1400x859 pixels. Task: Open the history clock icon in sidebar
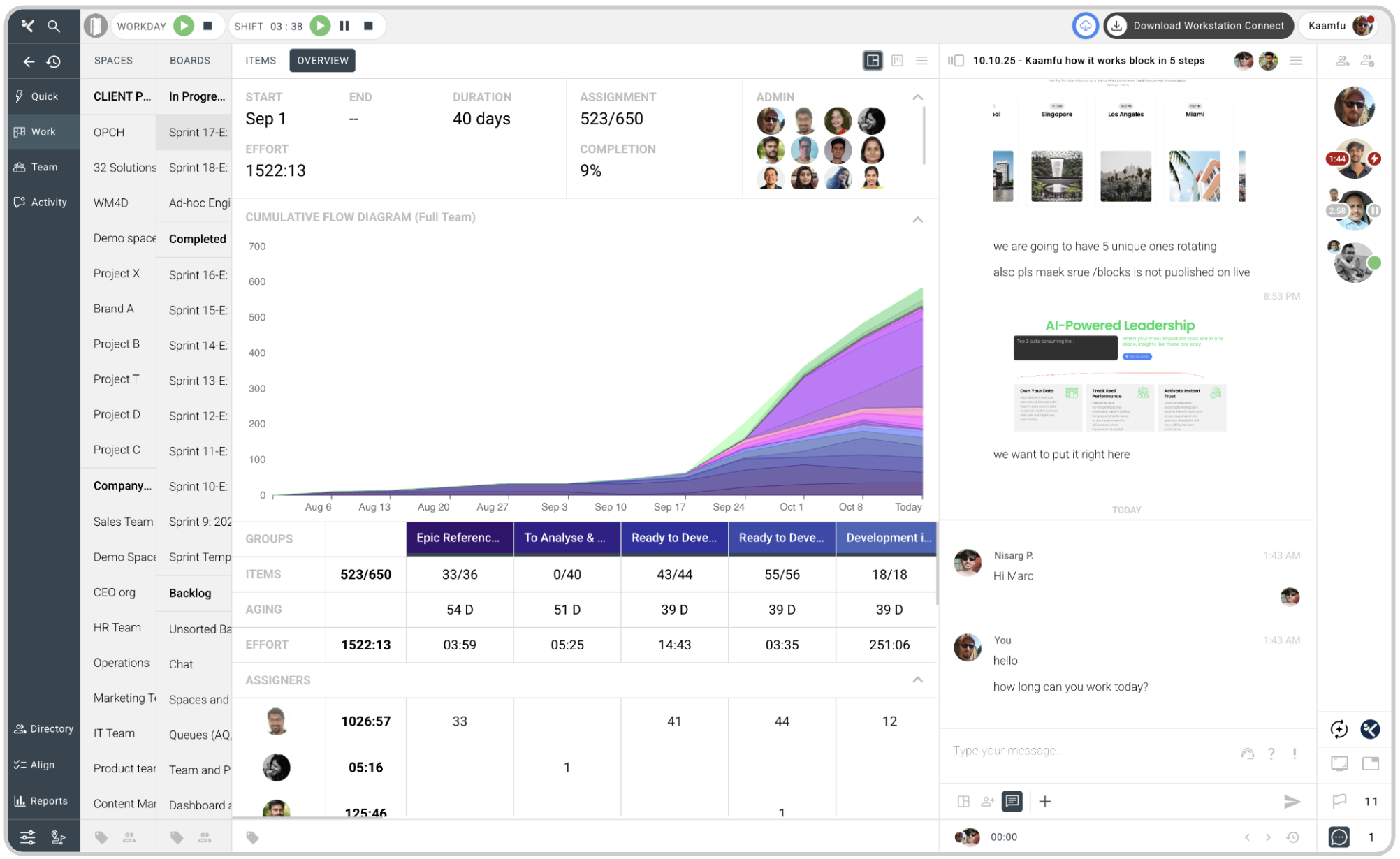tap(54, 61)
